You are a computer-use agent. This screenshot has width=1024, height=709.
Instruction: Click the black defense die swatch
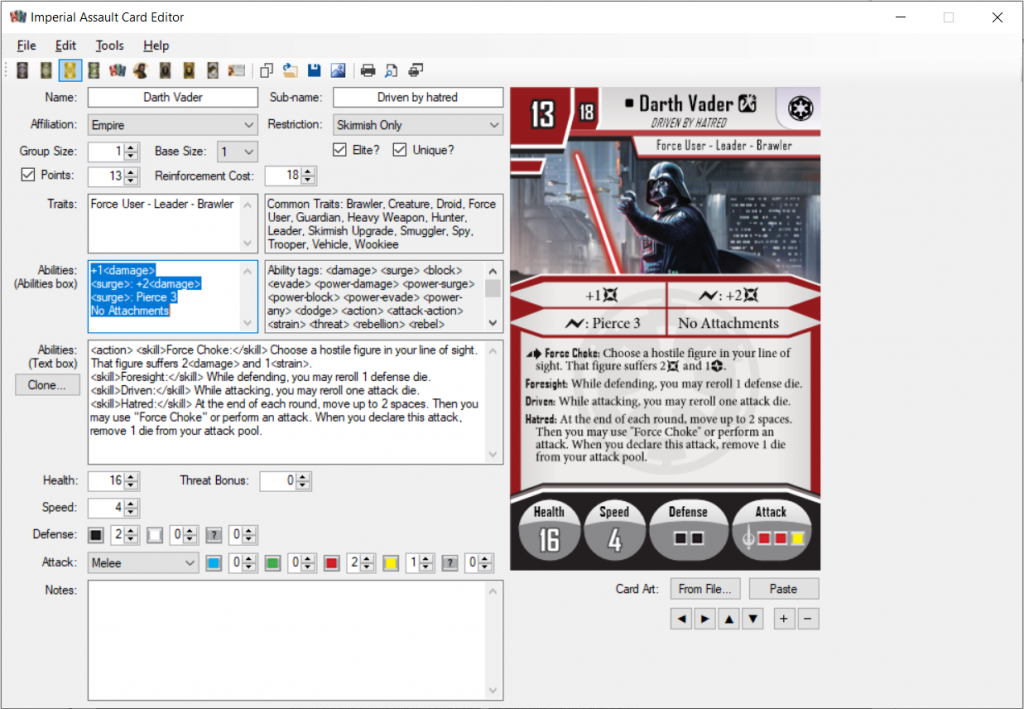tap(96, 535)
